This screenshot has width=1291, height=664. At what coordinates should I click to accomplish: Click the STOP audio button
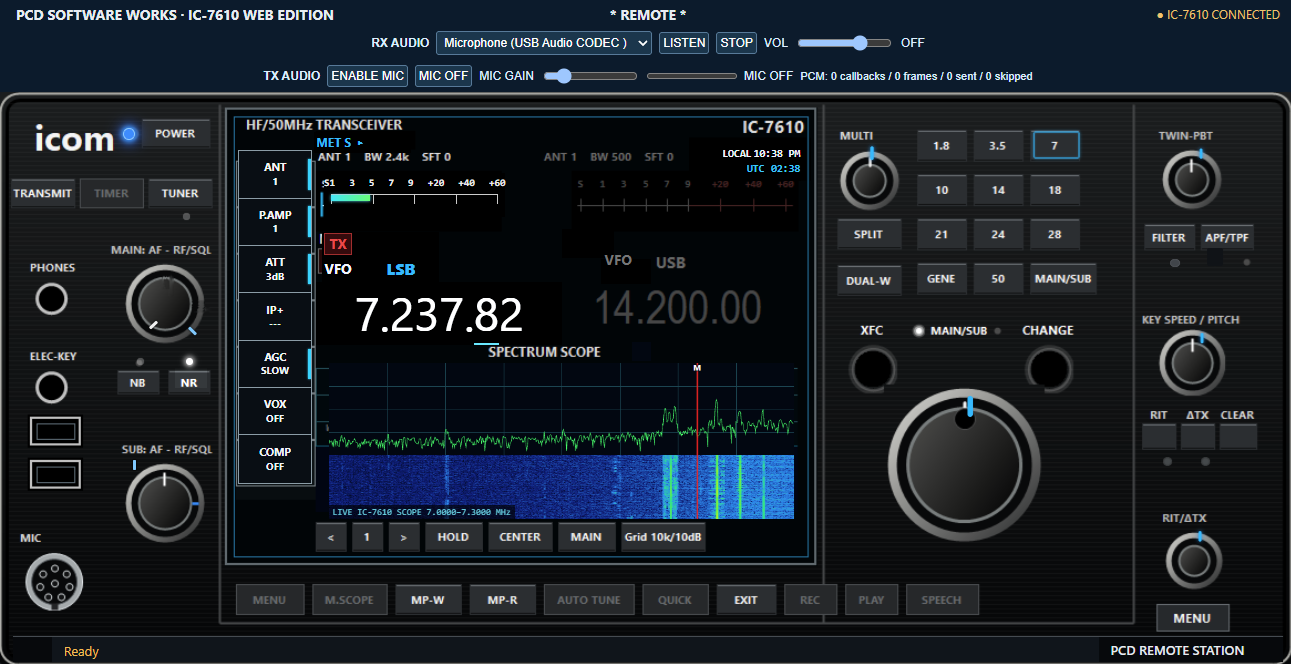737,43
